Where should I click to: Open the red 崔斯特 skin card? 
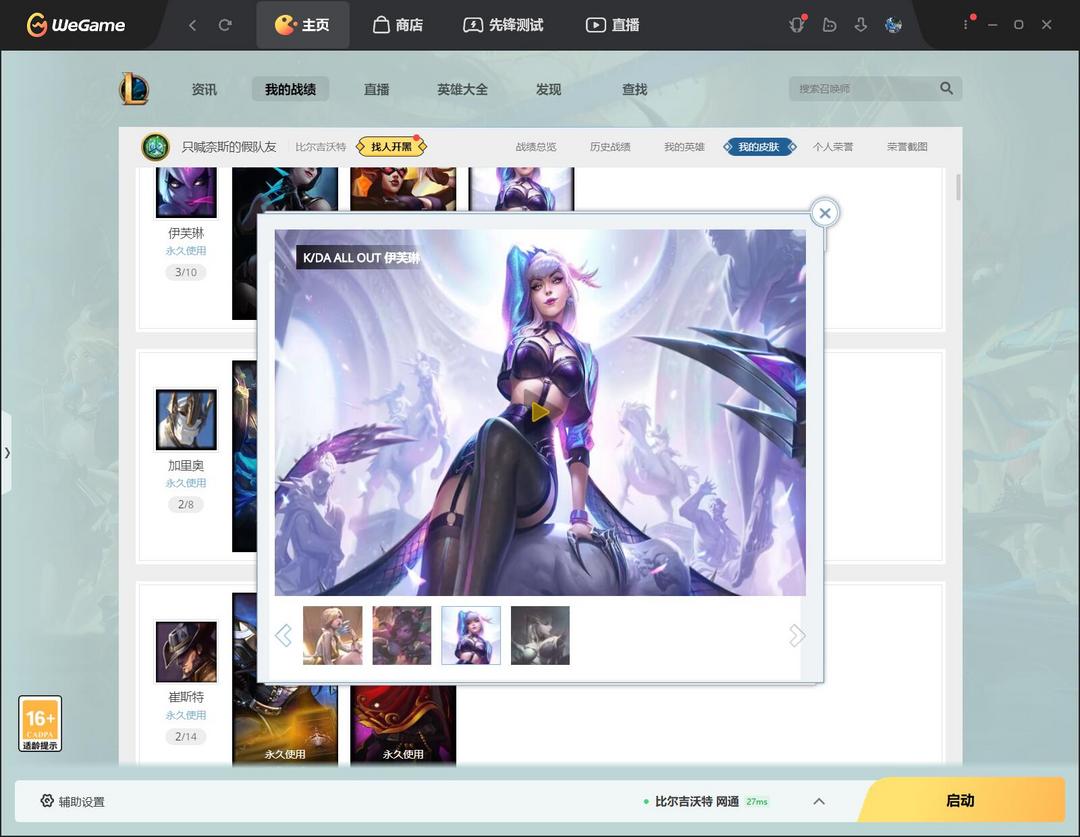pos(403,725)
